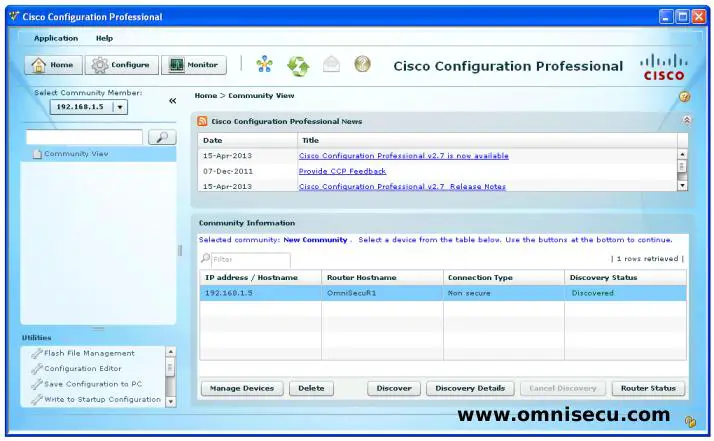
Task: Open the Monitor section
Action: click(x=194, y=65)
